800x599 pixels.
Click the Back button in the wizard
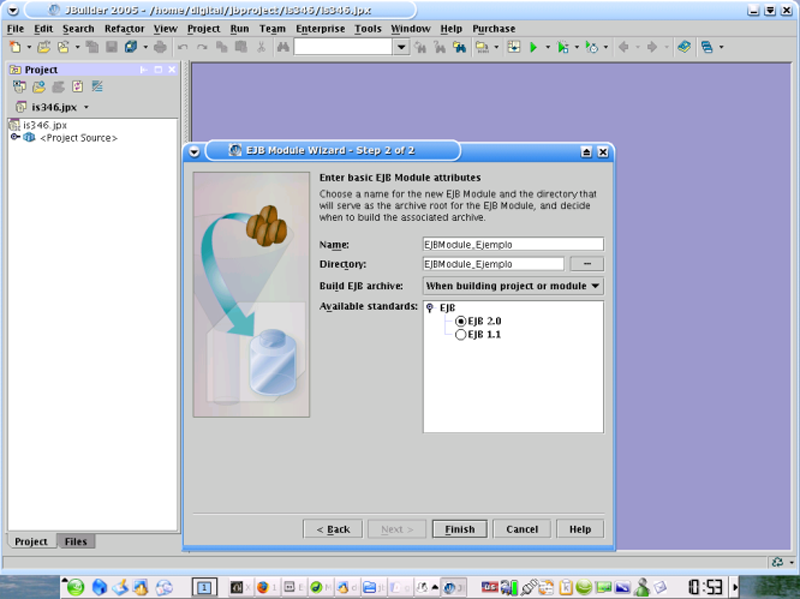[x=333, y=529]
